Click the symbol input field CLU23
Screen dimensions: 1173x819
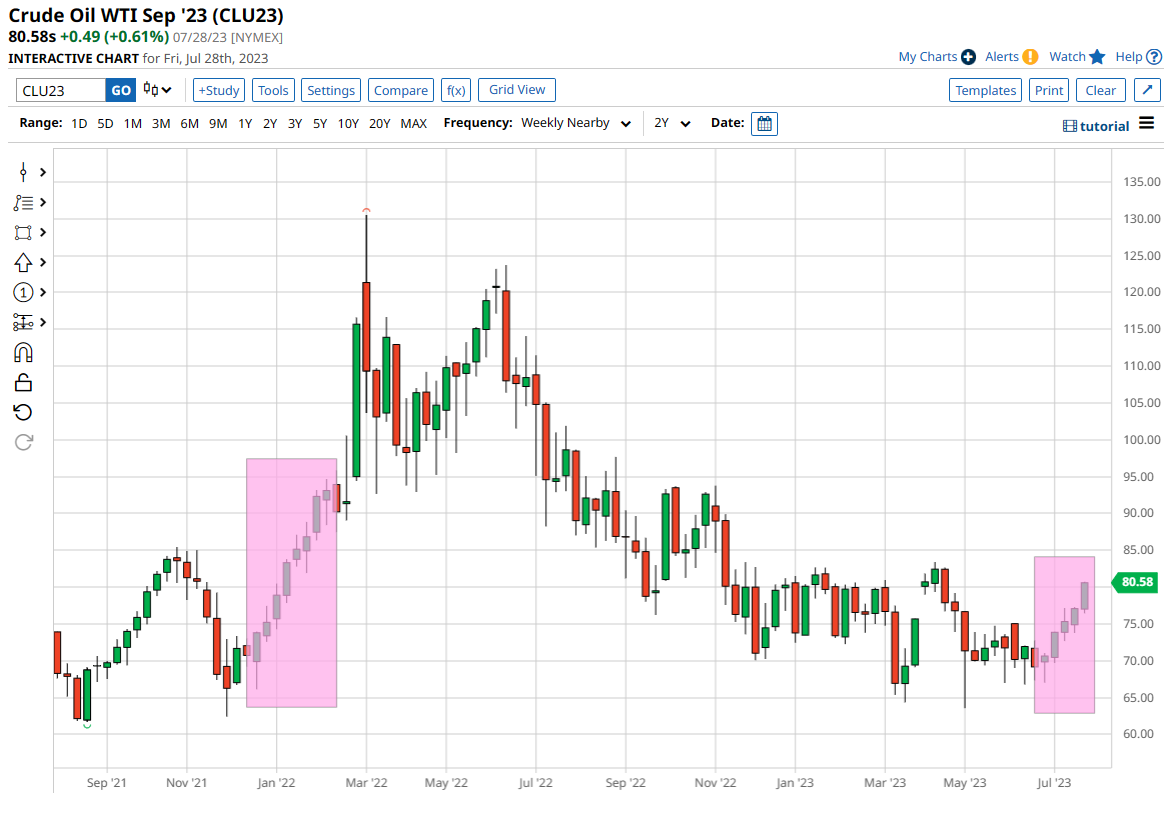(x=61, y=91)
